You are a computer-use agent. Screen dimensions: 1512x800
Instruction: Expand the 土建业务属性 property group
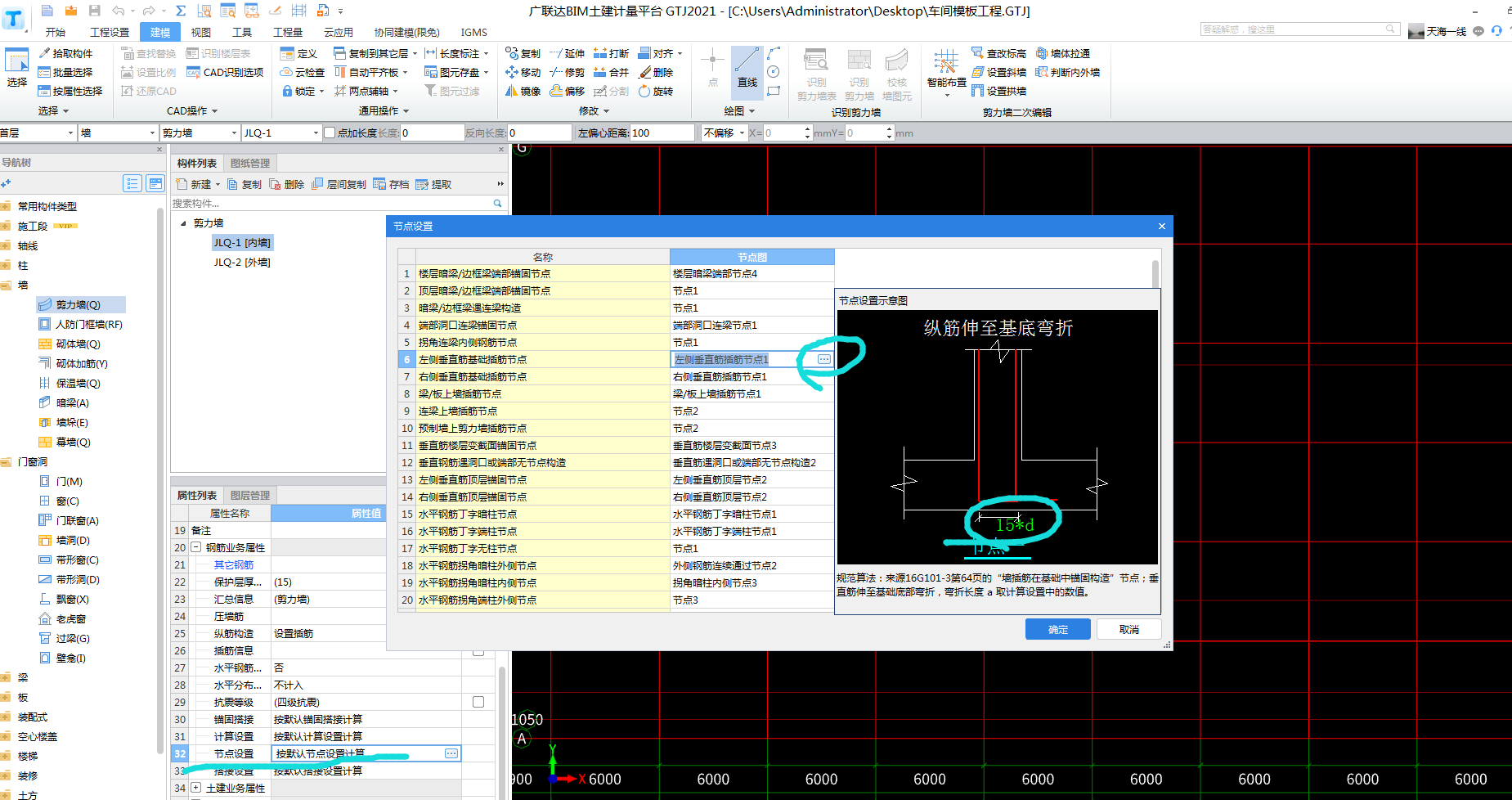coord(196,788)
